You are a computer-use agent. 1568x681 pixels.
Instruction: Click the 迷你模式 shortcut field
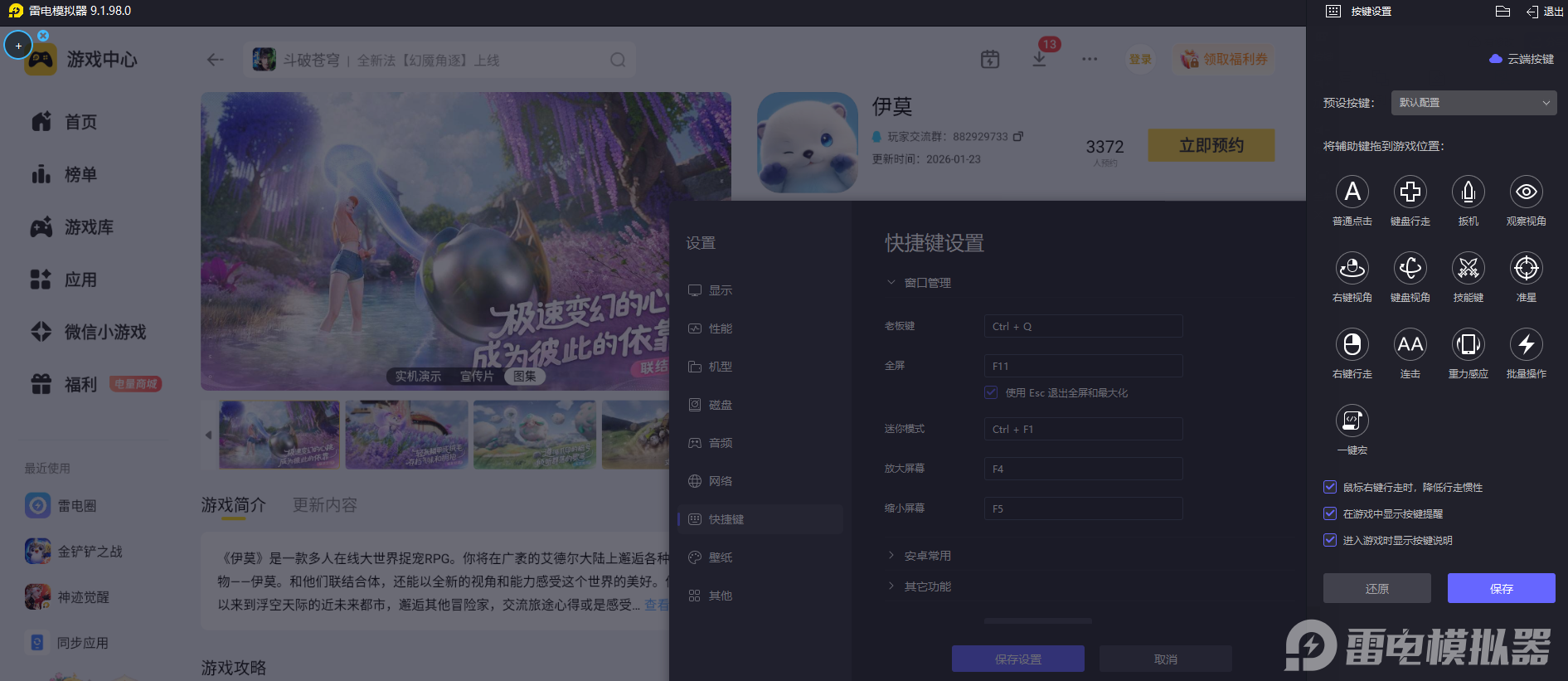tap(1083, 429)
